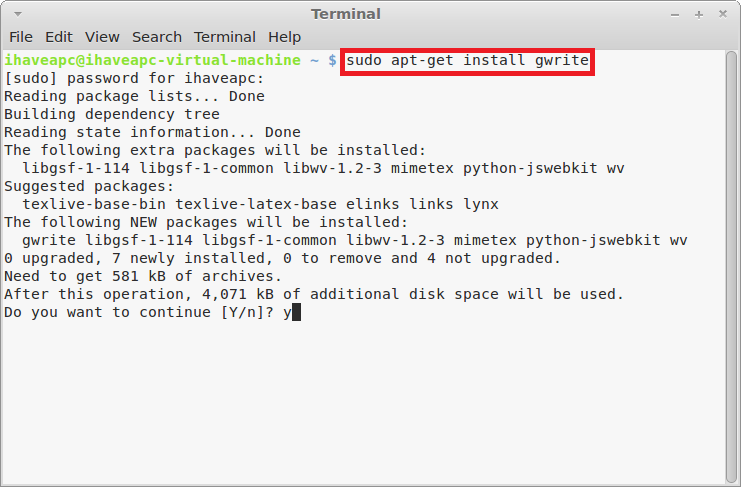
Task: Click the vertical scrollbar on the right
Action: pyautogui.click(x=732, y=267)
